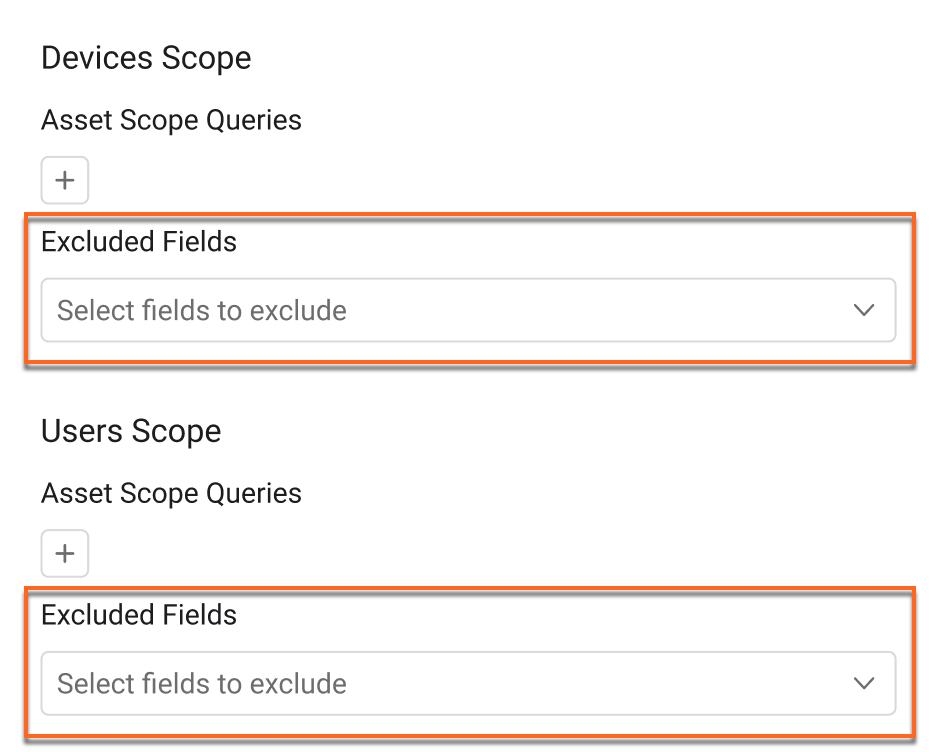Select the Asset Scope Queries label under Devices
The width and height of the screenshot is (936, 752).
[171, 120]
